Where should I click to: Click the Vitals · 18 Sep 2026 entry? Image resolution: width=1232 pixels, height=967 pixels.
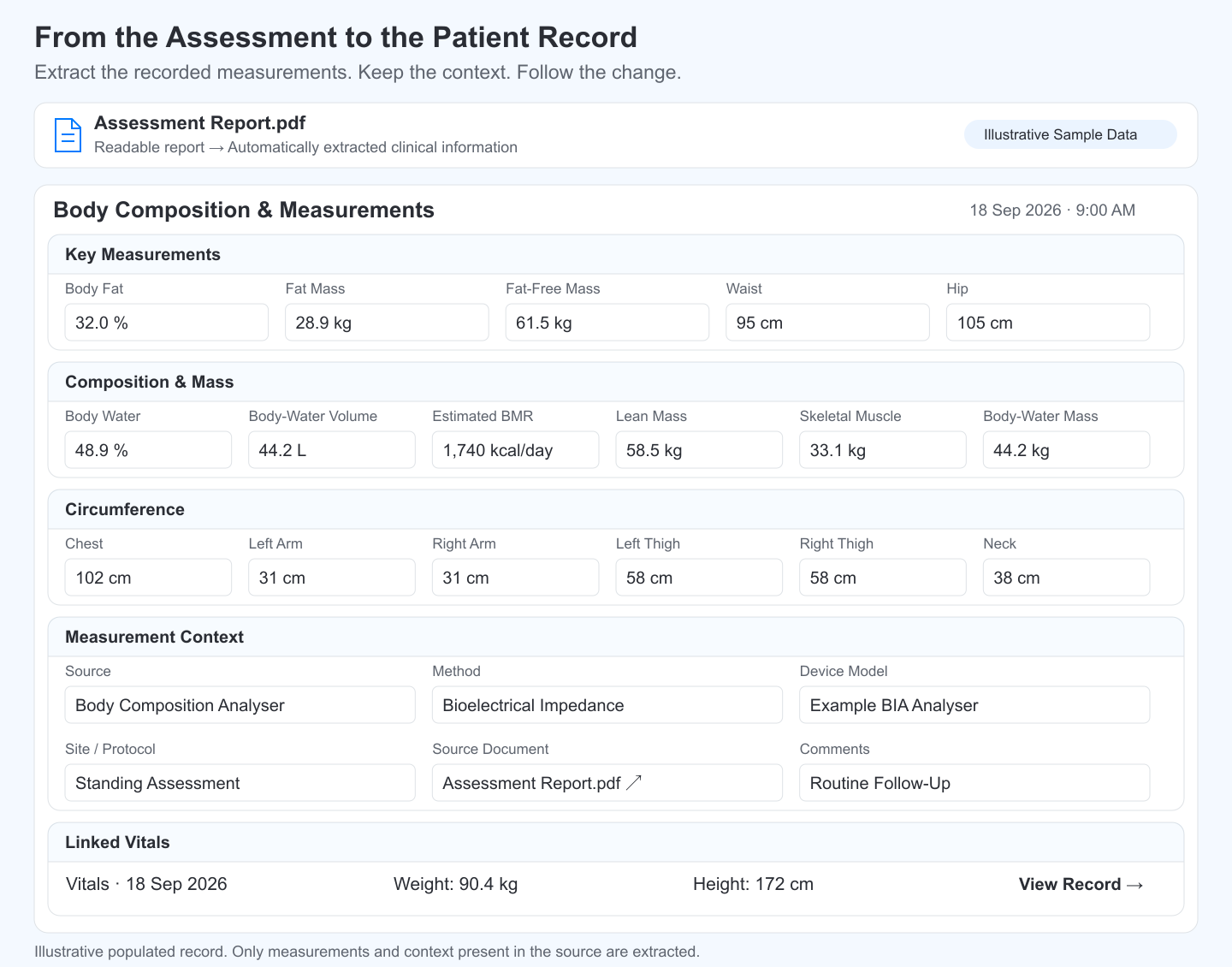[x=146, y=884]
